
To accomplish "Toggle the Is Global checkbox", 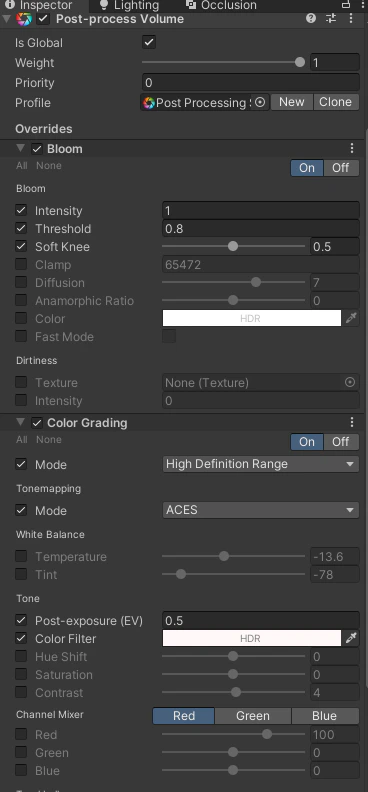I will 148,42.
